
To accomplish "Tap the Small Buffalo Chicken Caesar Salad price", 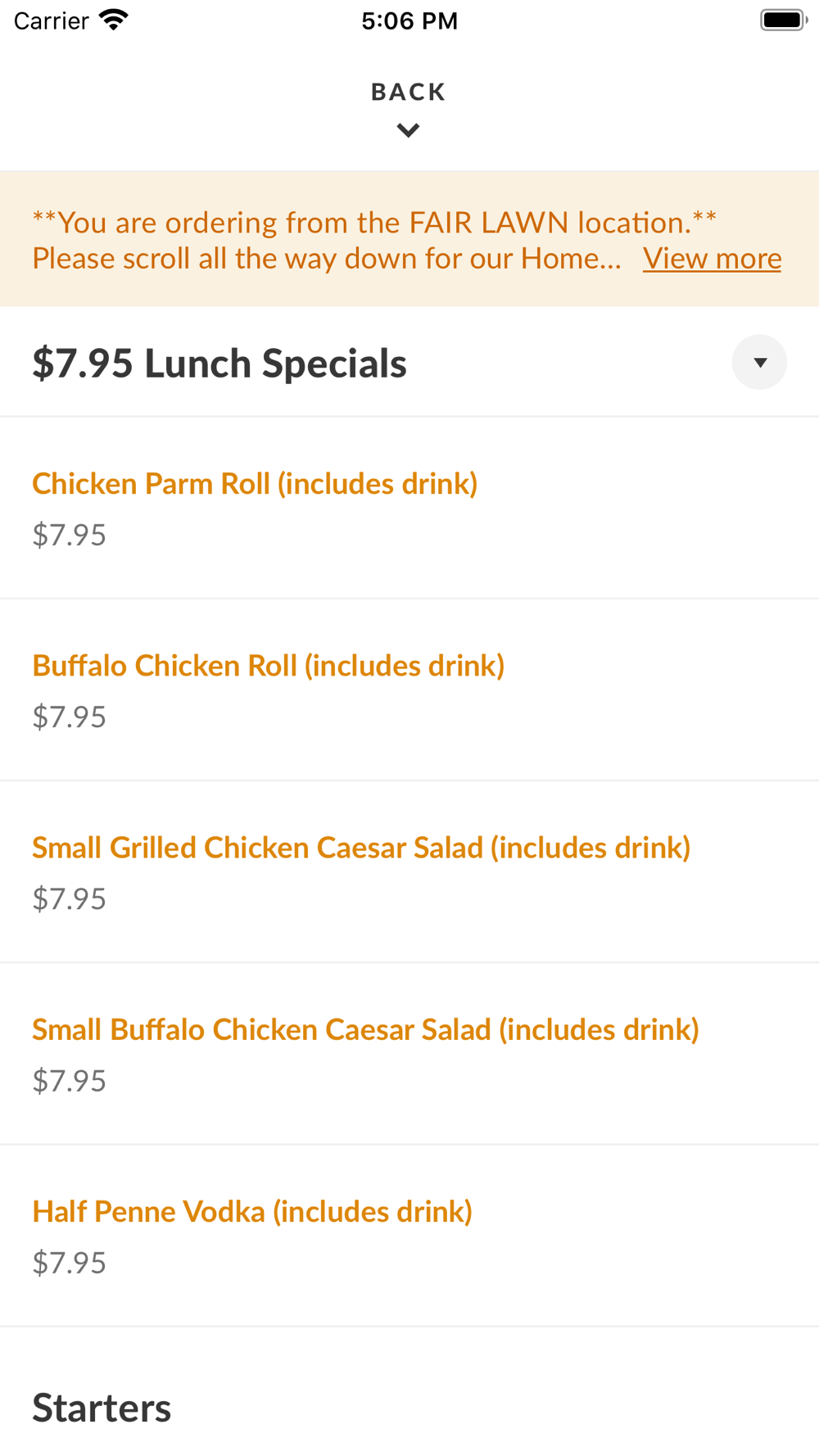I will click(x=70, y=1081).
